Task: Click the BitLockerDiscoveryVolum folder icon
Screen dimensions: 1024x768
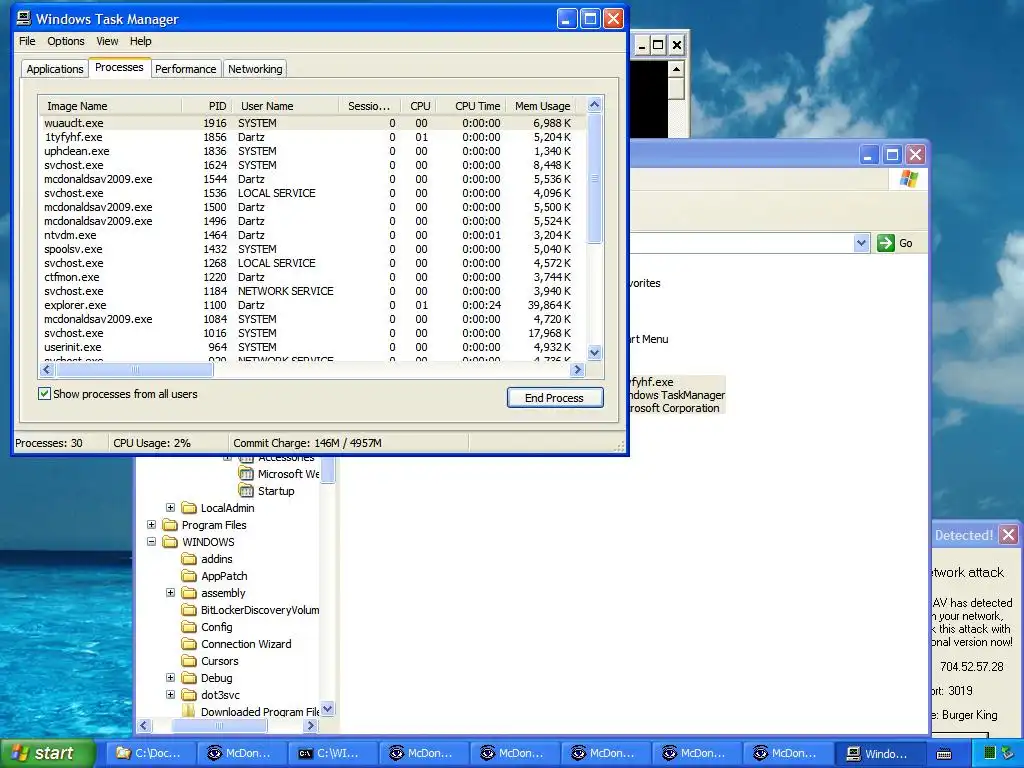Action: tap(189, 609)
